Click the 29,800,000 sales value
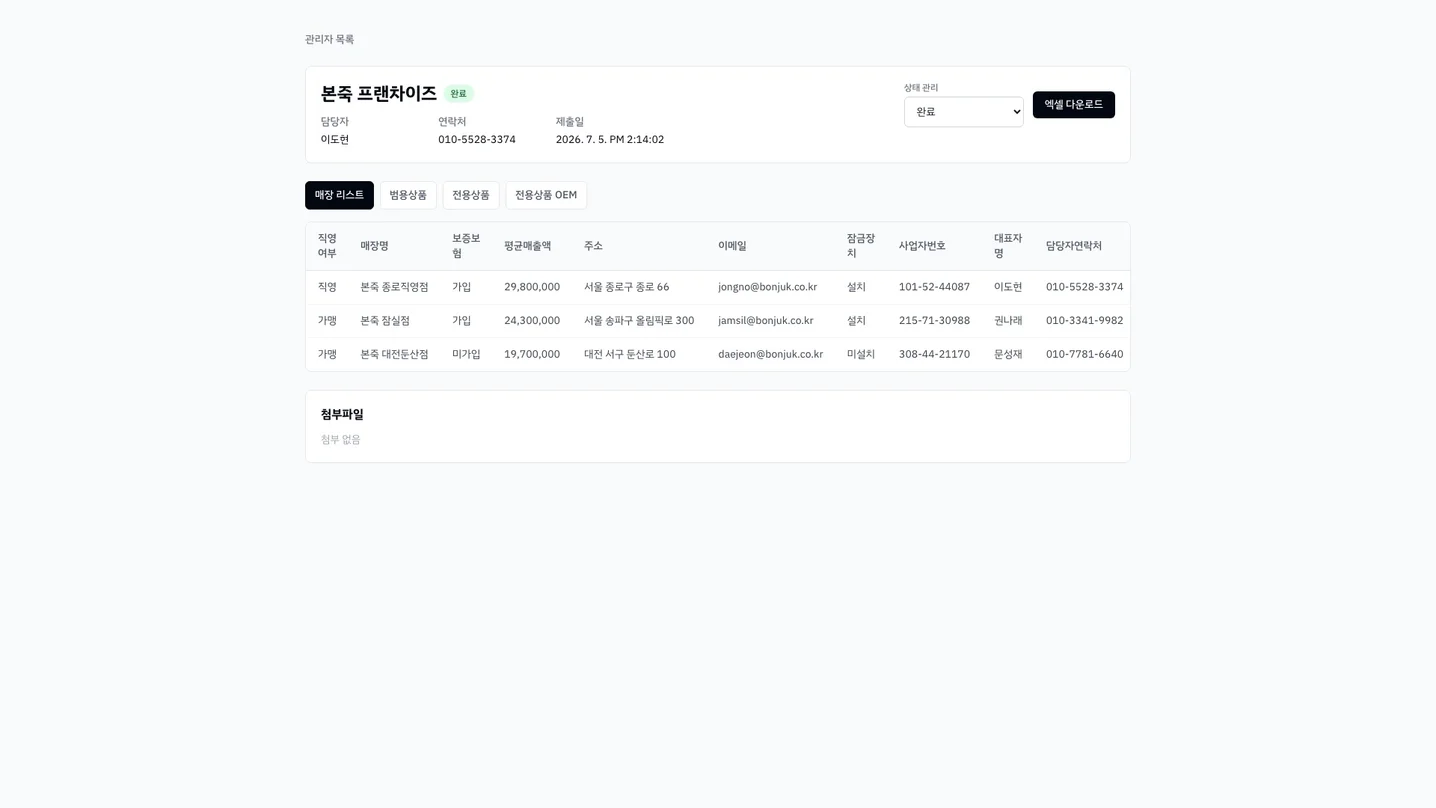 pyautogui.click(x=532, y=287)
